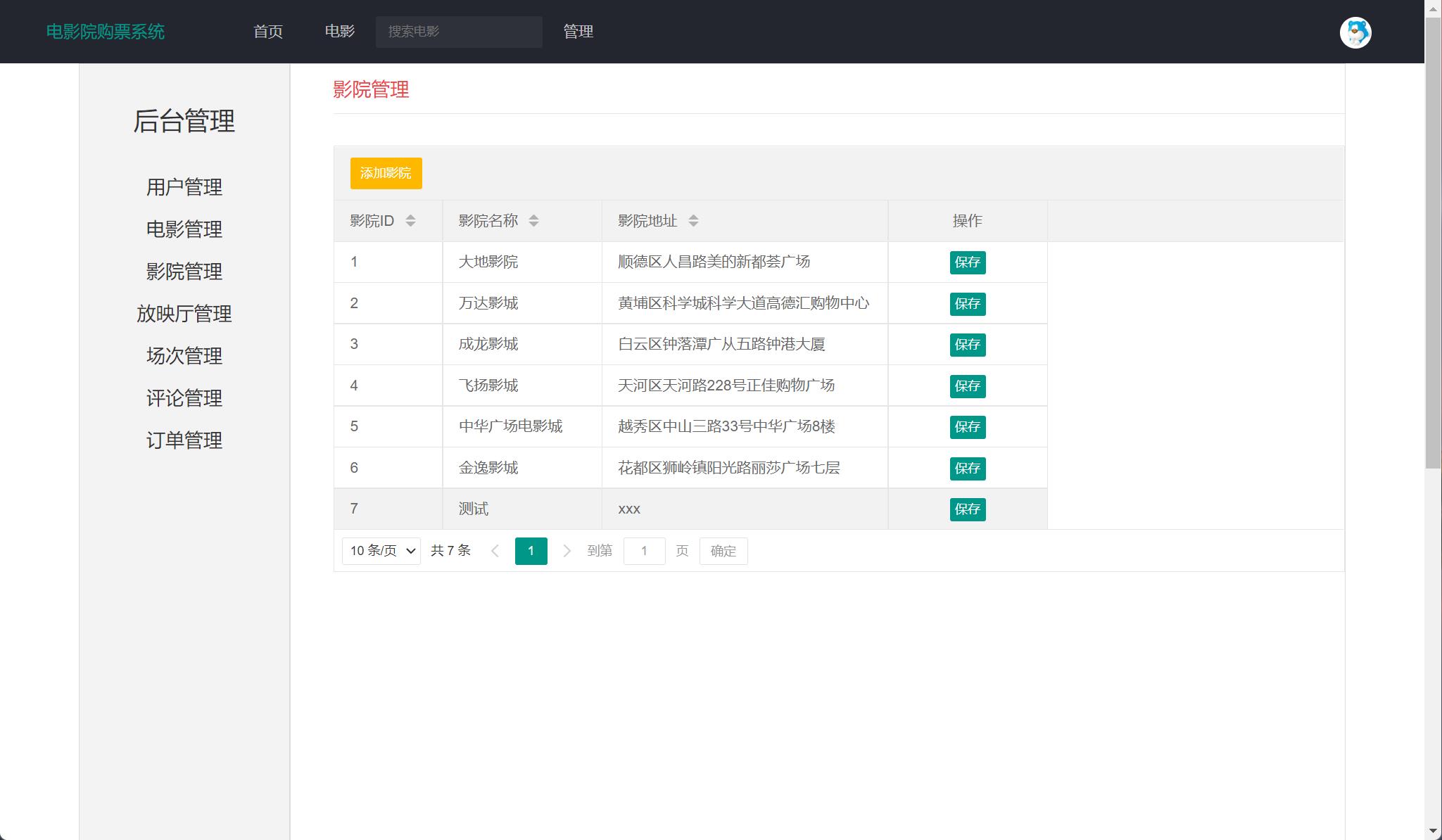Open 订单管理 in the sidebar
The image size is (1442, 840).
point(184,440)
